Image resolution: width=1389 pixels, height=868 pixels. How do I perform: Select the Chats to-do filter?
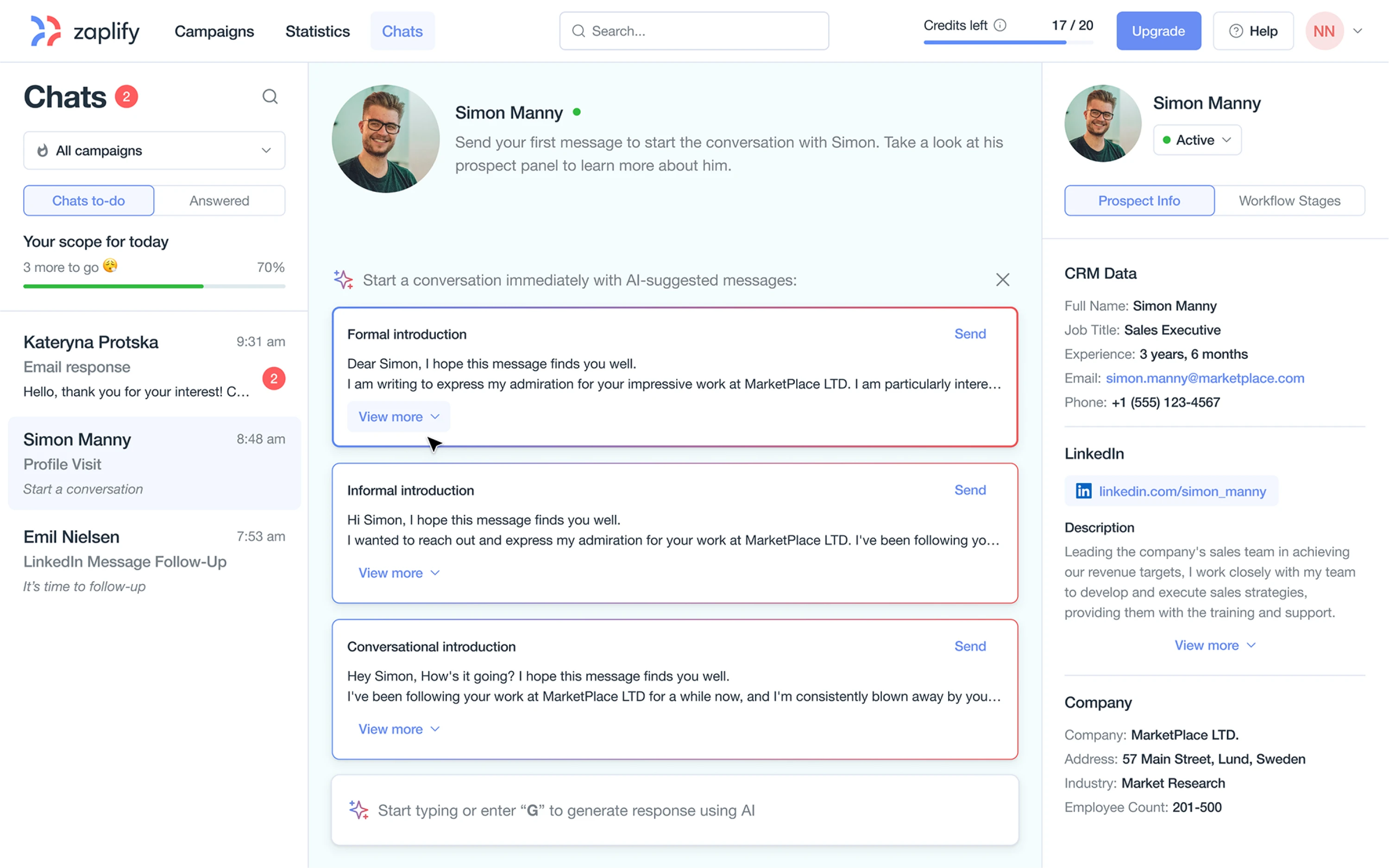[88, 201]
